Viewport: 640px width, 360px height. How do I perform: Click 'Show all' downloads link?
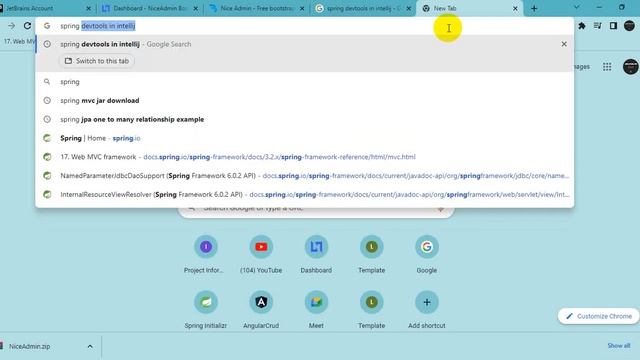point(618,346)
